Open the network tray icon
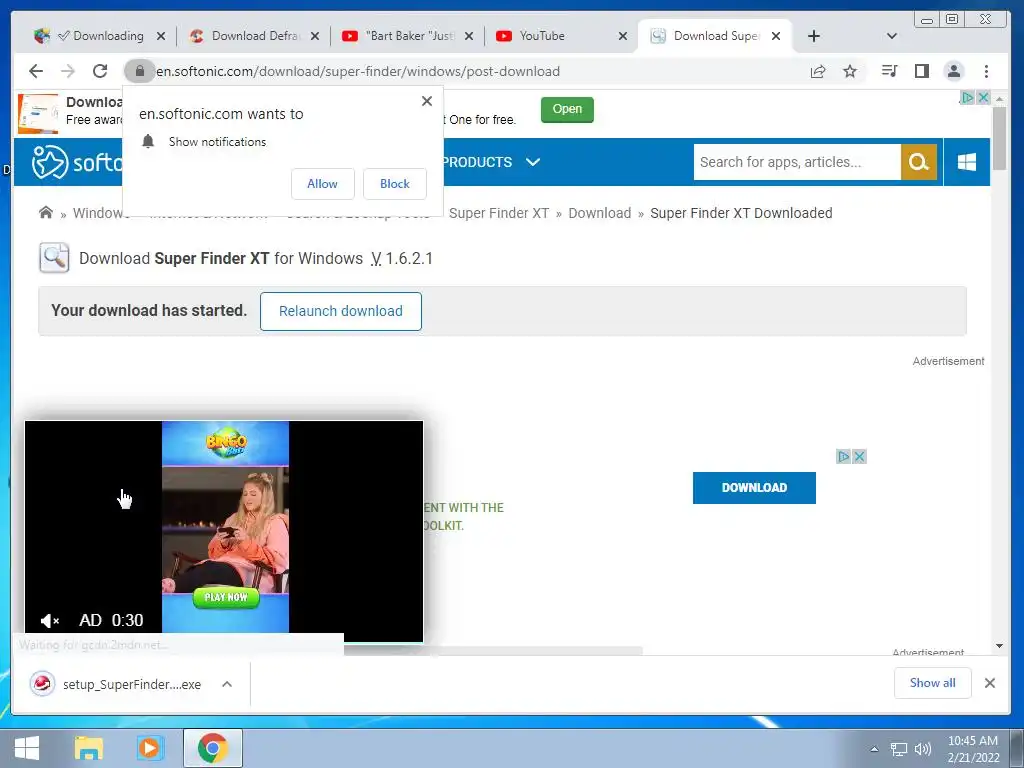Image resolution: width=1024 pixels, height=768 pixels. tap(899, 749)
